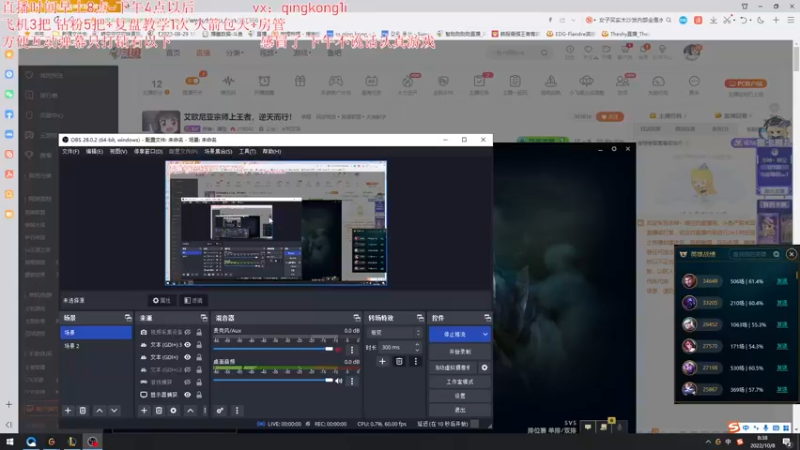
Task: Show the hidden game capture source
Action: (188, 382)
